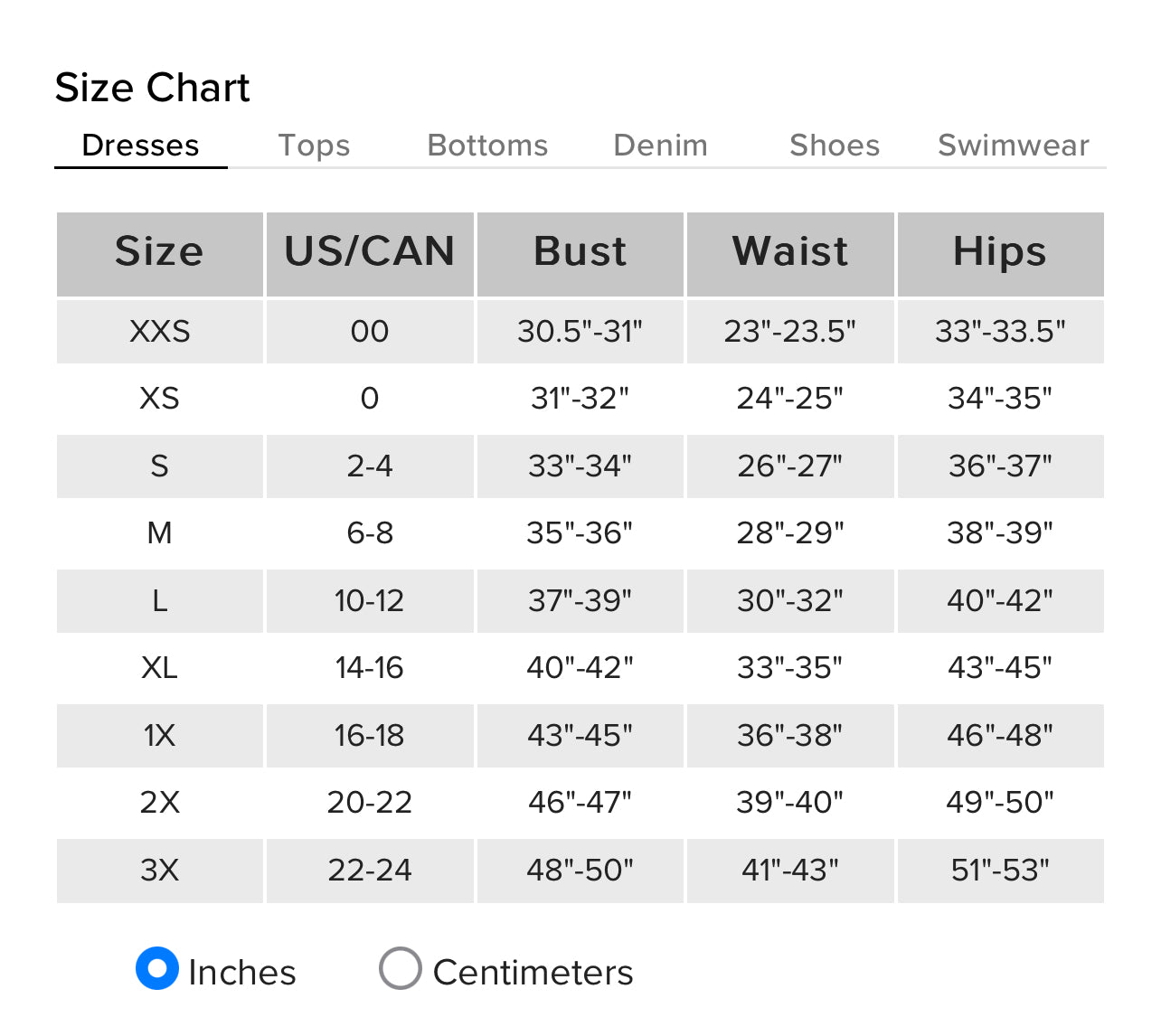This screenshot has width=1161, height=1036.
Task: Click the Bust column header
Action: [x=580, y=252]
